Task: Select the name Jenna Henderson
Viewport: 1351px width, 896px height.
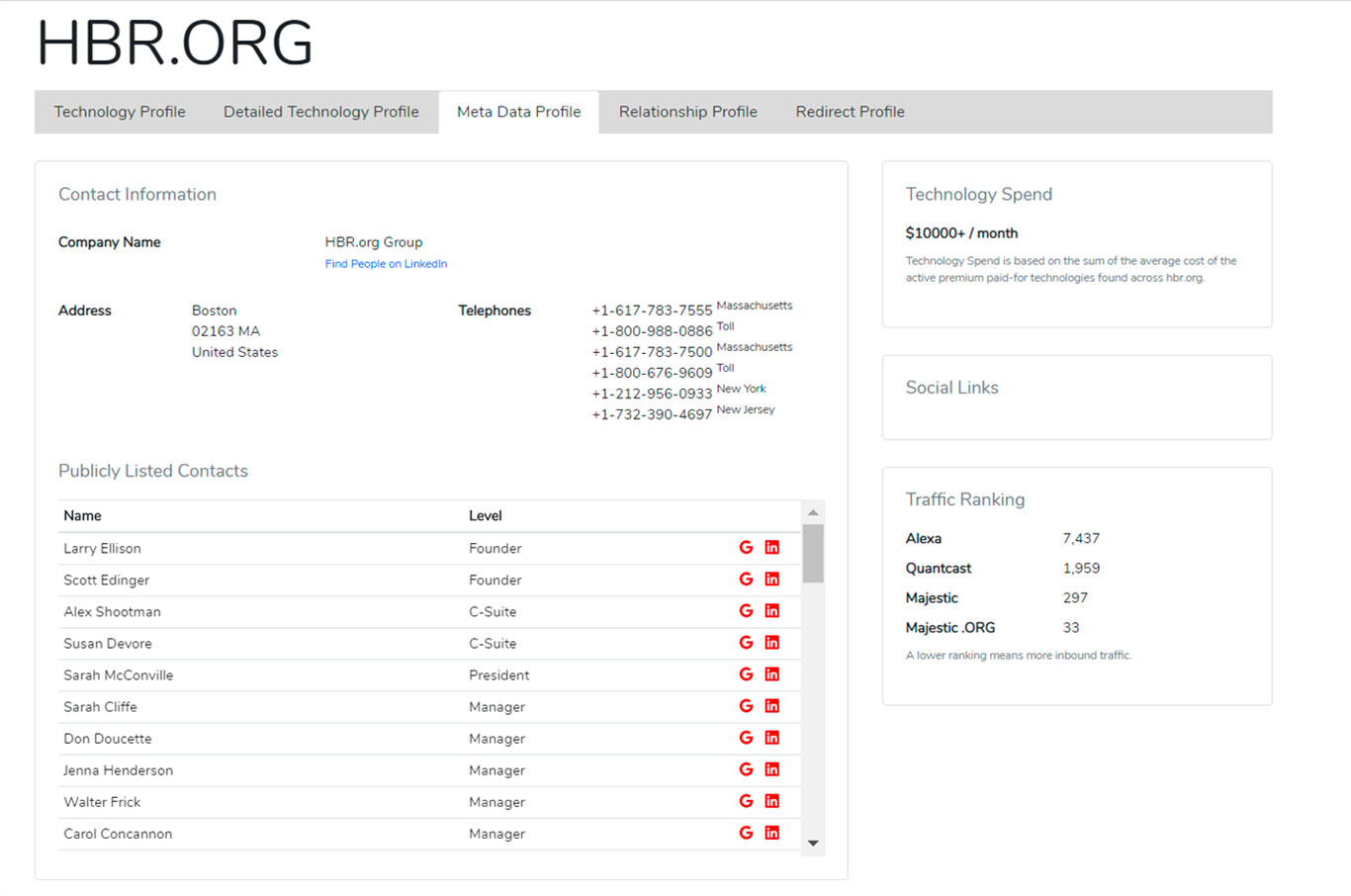Action: pos(119,769)
